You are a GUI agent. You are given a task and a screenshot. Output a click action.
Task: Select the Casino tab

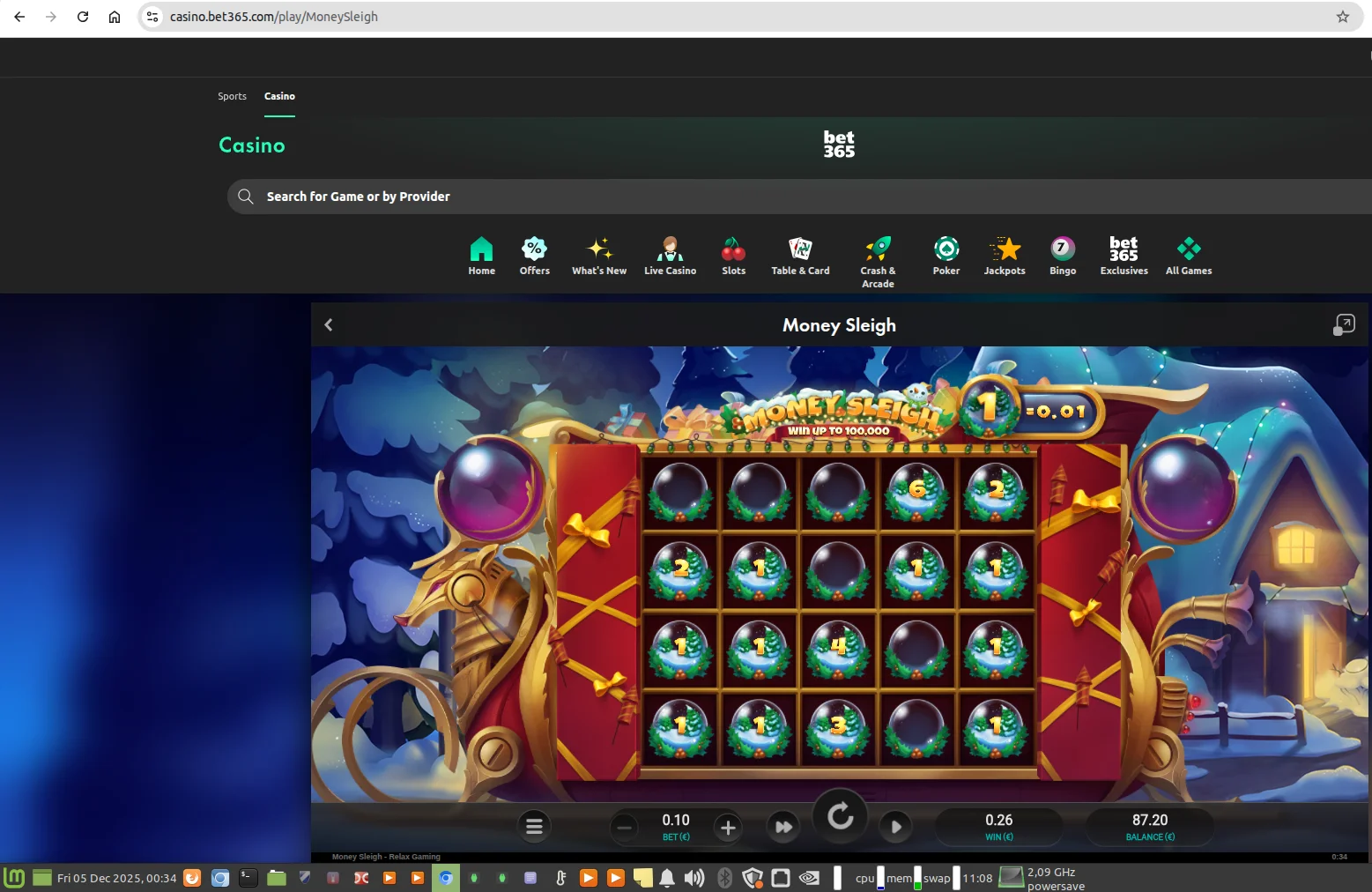[279, 96]
